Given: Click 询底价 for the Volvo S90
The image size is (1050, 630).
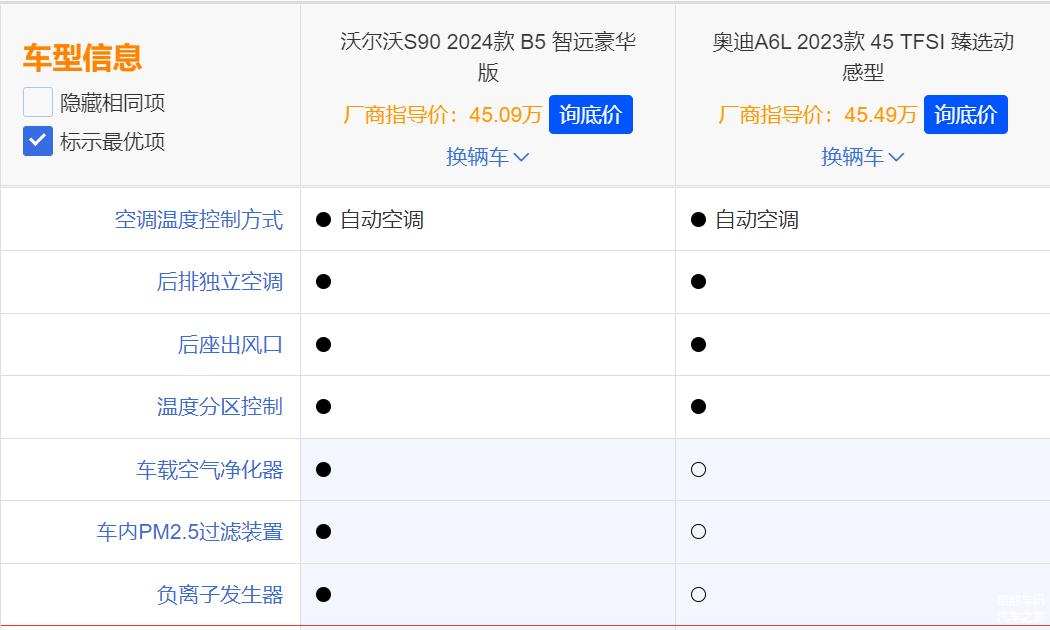Looking at the screenshot, I should 590,115.
